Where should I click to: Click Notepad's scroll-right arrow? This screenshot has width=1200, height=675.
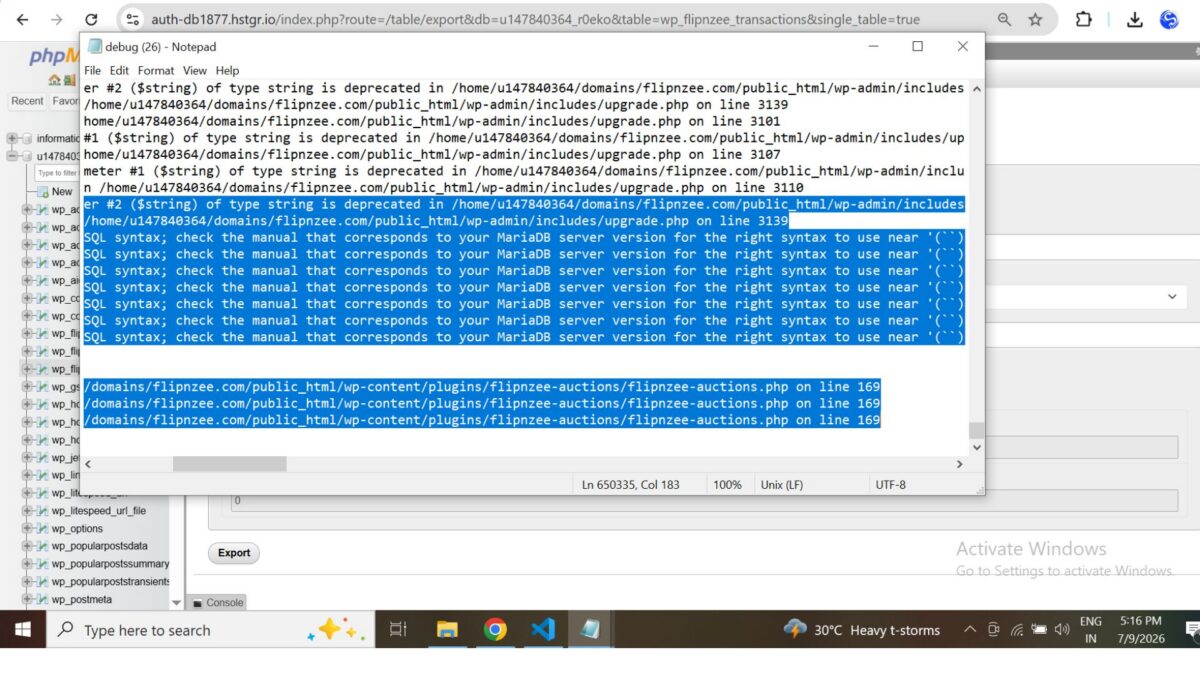(x=960, y=464)
